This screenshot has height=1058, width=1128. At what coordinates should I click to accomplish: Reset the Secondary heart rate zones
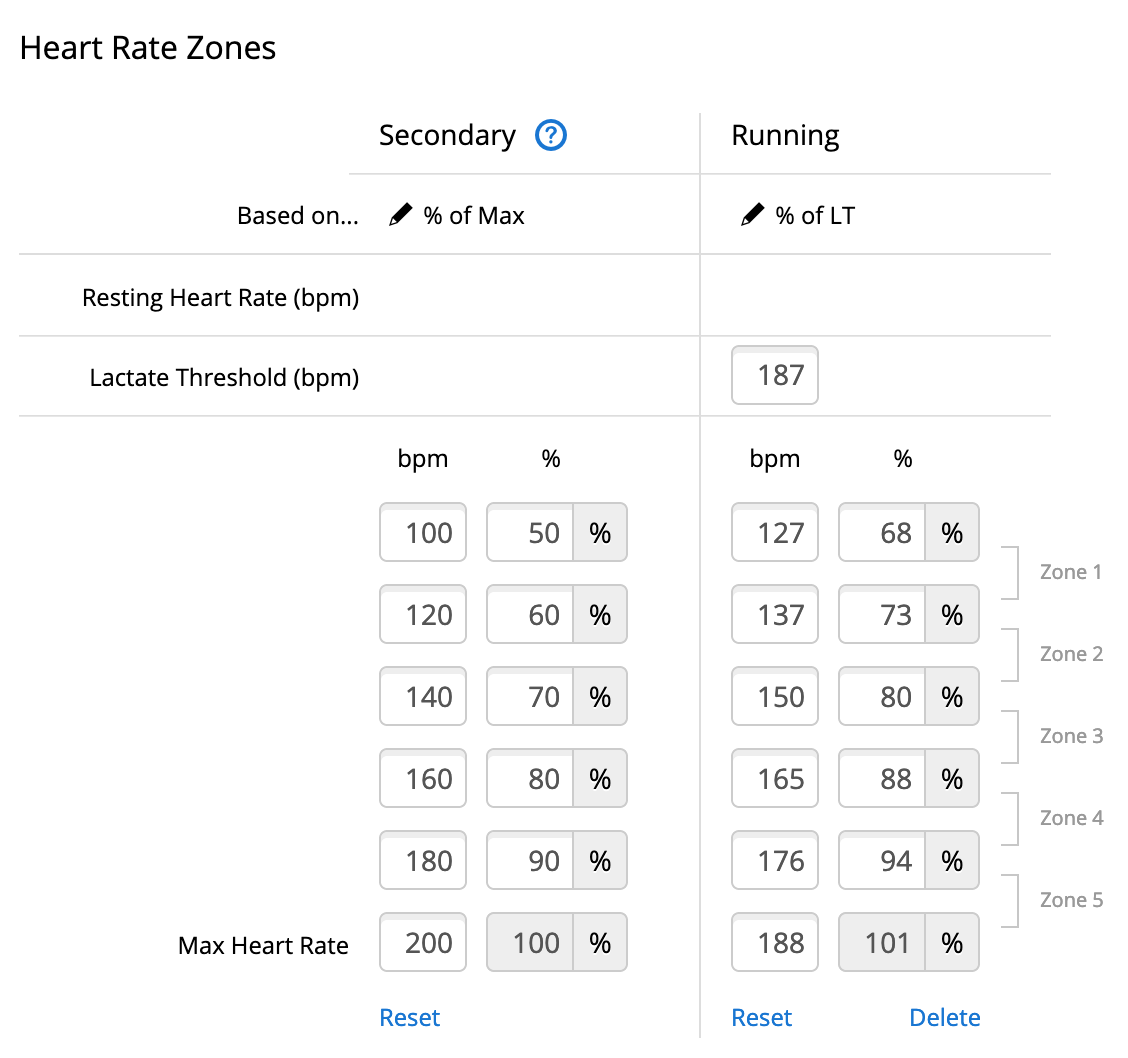click(x=410, y=1018)
